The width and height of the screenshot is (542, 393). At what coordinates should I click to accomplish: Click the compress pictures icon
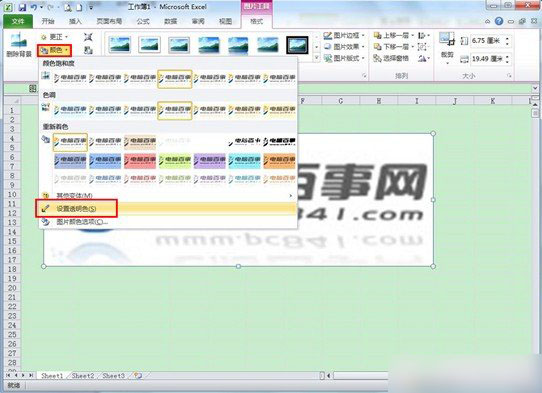[x=88, y=37]
